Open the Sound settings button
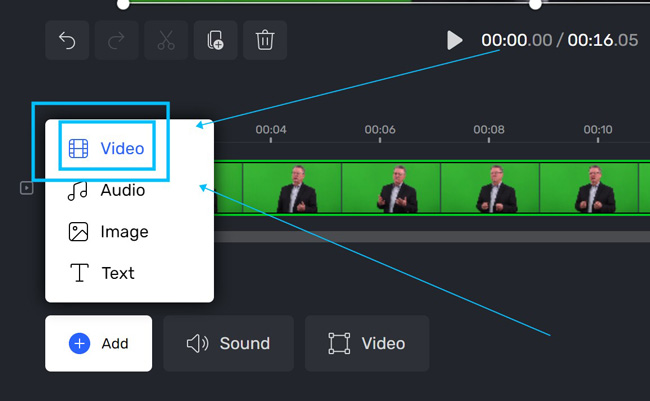This screenshot has height=401, width=650. tap(228, 343)
